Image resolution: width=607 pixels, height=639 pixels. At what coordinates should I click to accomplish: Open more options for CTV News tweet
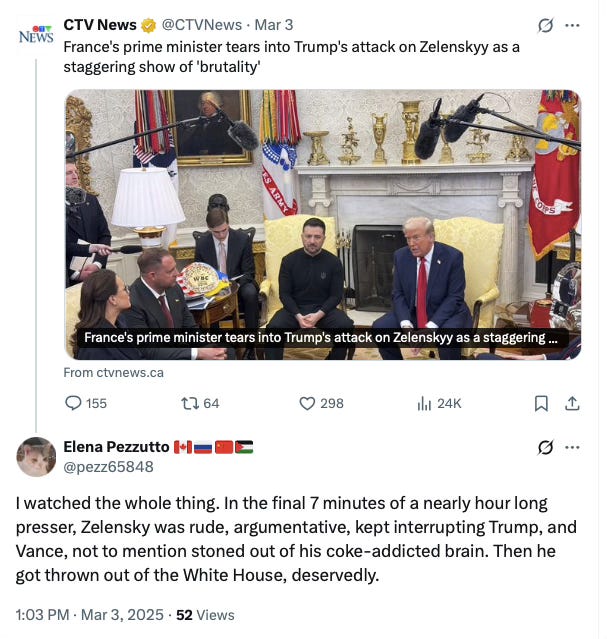coord(572,25)
